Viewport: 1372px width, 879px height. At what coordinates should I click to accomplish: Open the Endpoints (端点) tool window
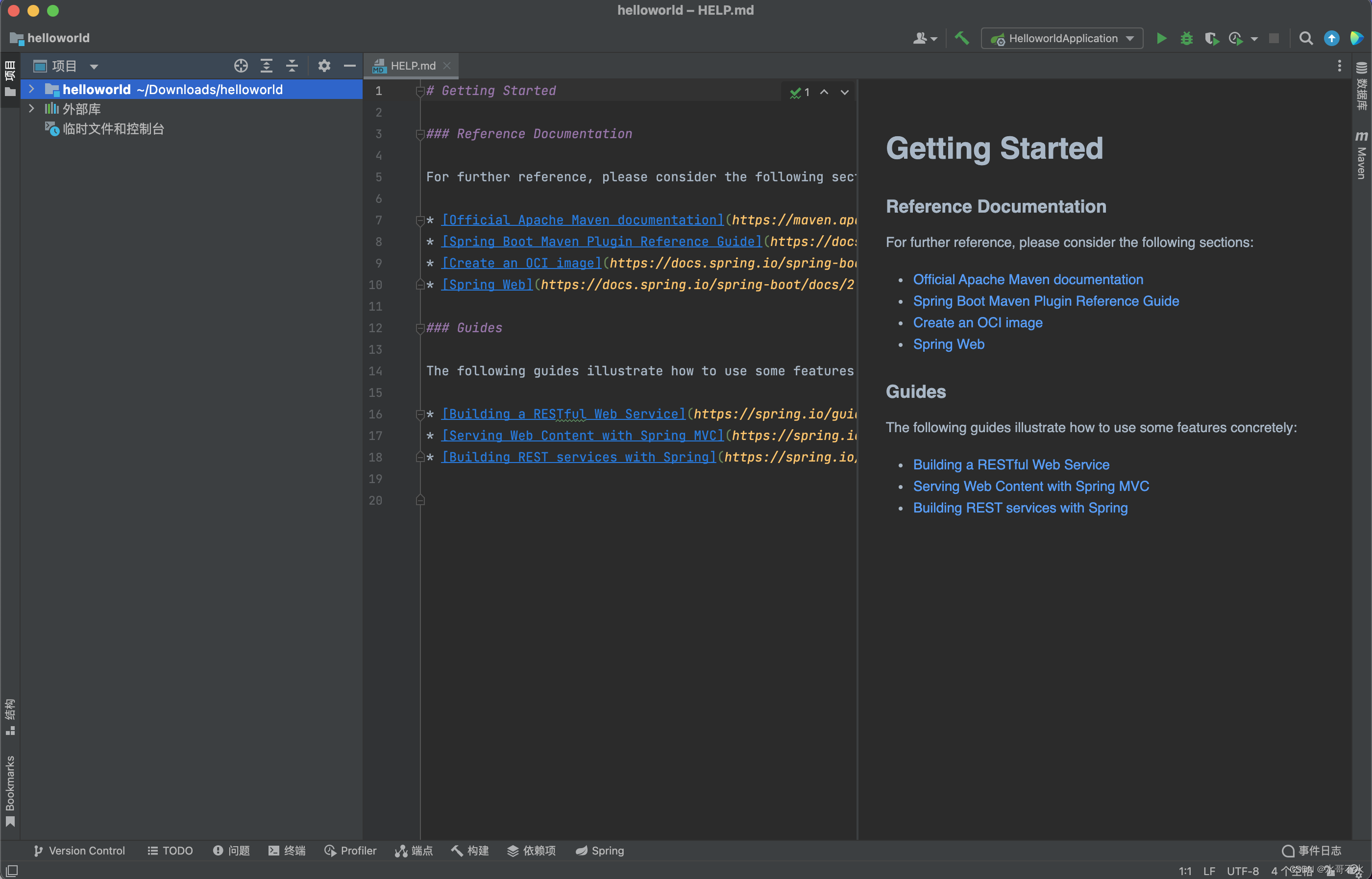click(414, 851)
